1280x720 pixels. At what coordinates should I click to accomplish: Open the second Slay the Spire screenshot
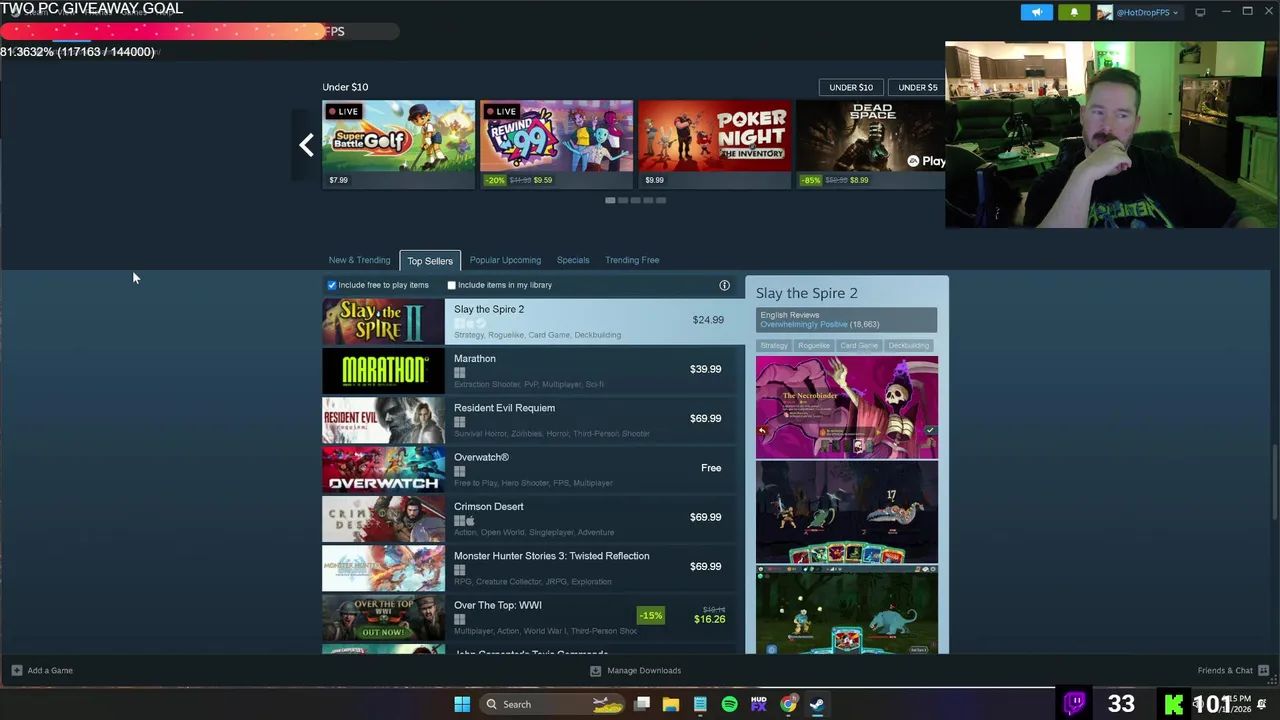click(x=847, y=512)
